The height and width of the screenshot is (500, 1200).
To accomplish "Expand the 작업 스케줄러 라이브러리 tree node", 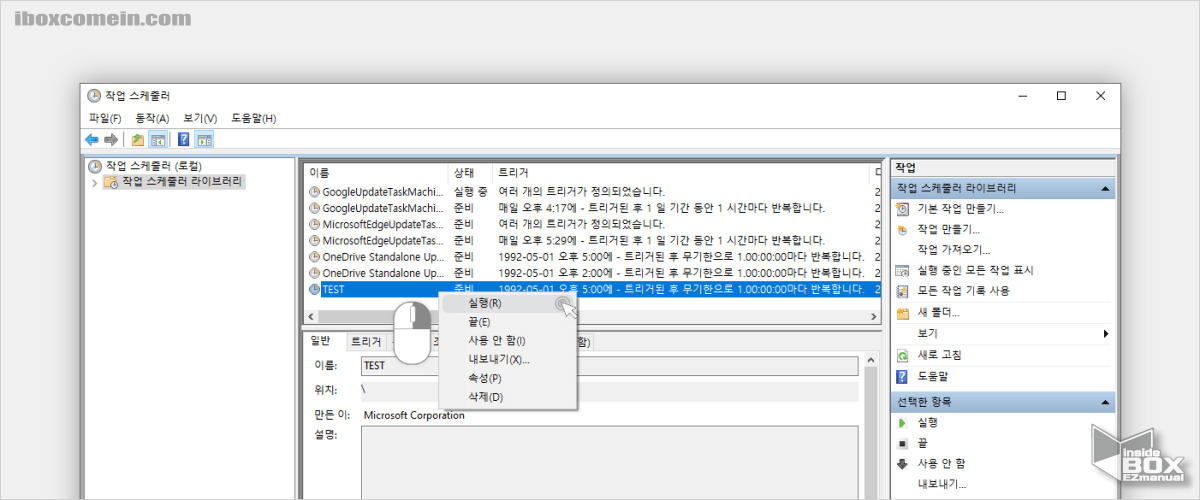I will click(94, 182).
